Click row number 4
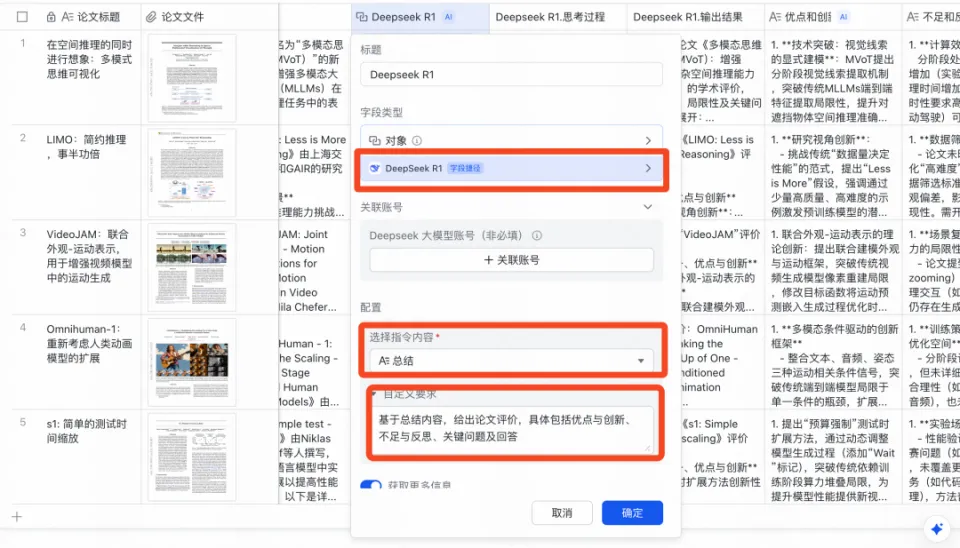This screenshot has height=548, width=960. 23,328
